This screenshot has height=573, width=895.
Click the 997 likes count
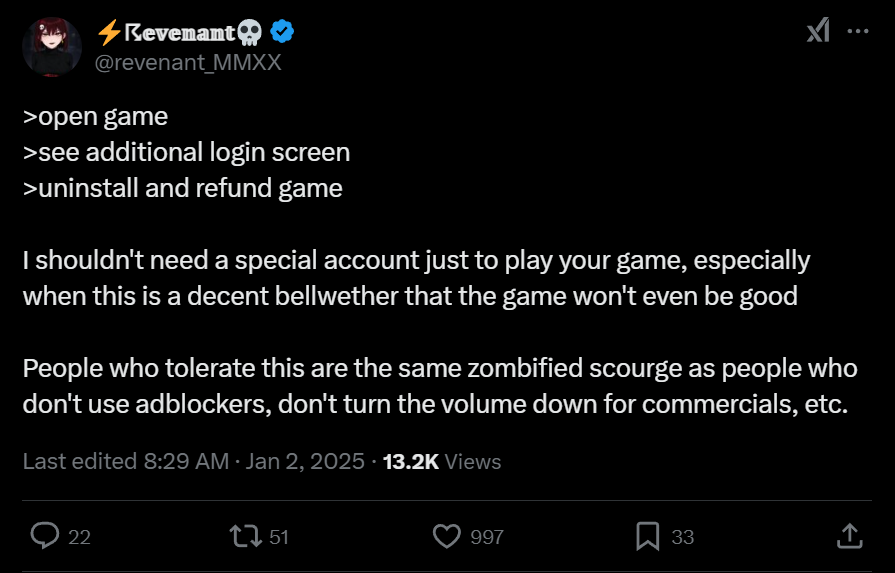click(487, 537)
